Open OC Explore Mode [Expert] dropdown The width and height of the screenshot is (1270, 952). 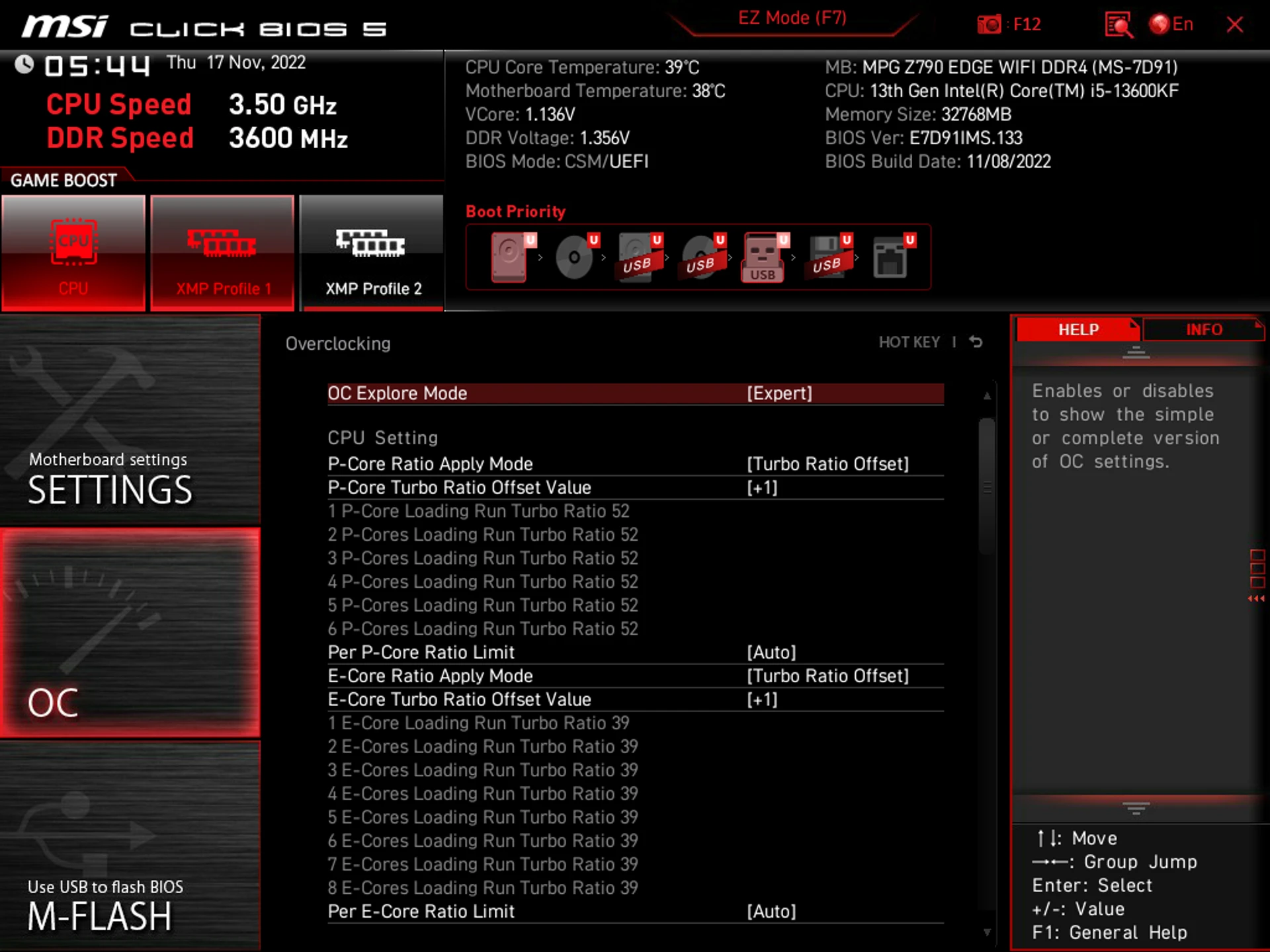(x=635, y=393)
